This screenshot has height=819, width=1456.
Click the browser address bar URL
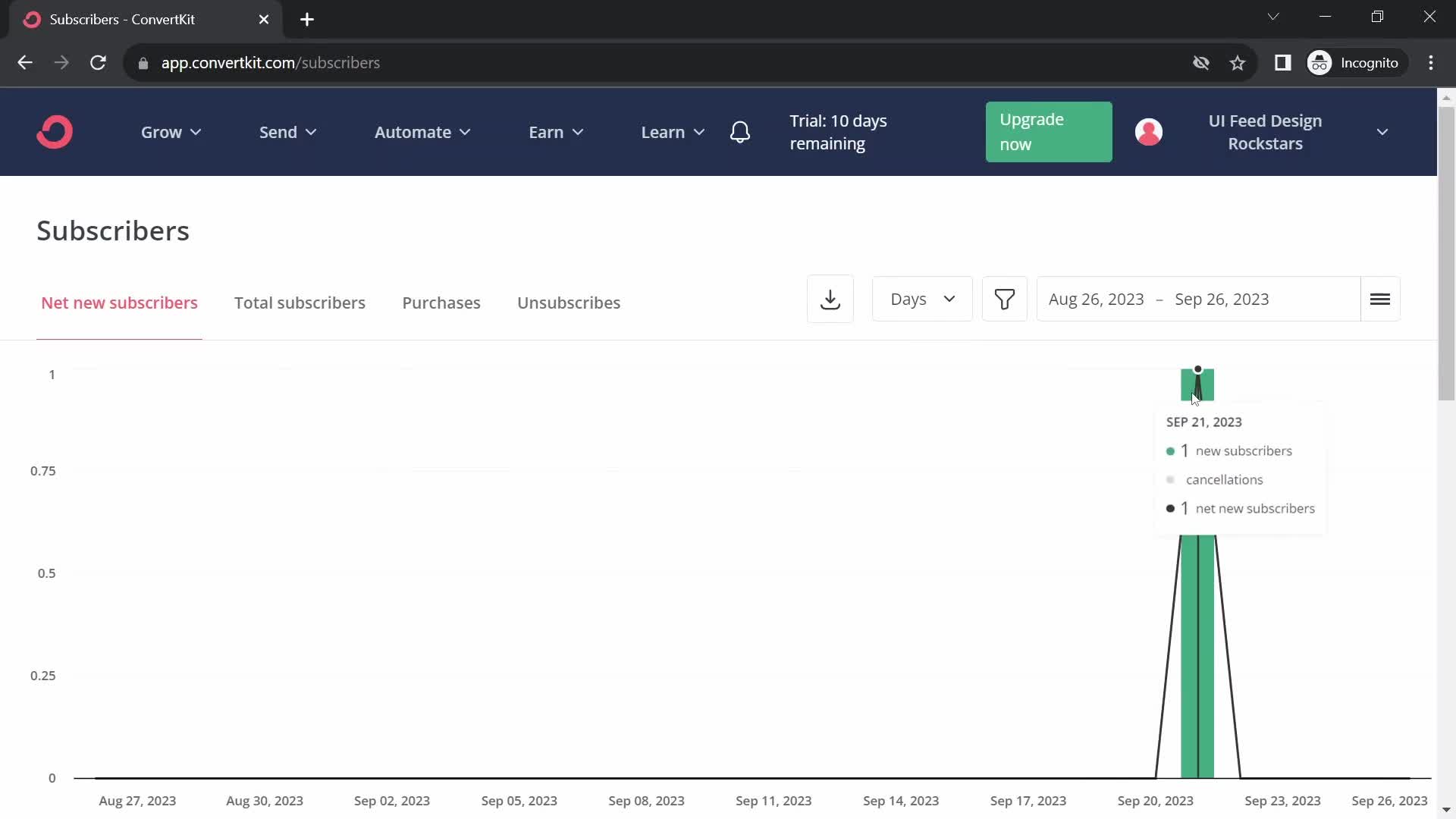tap(271, 63)
